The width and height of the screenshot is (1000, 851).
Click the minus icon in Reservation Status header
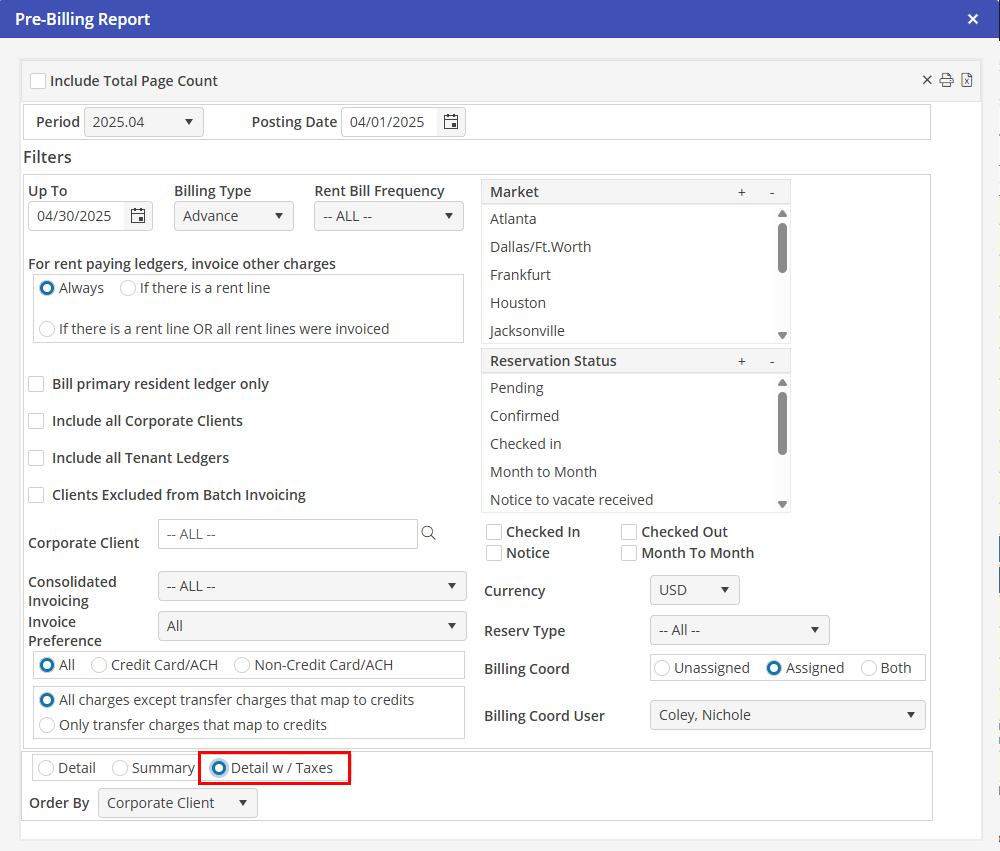click(771, 361)
